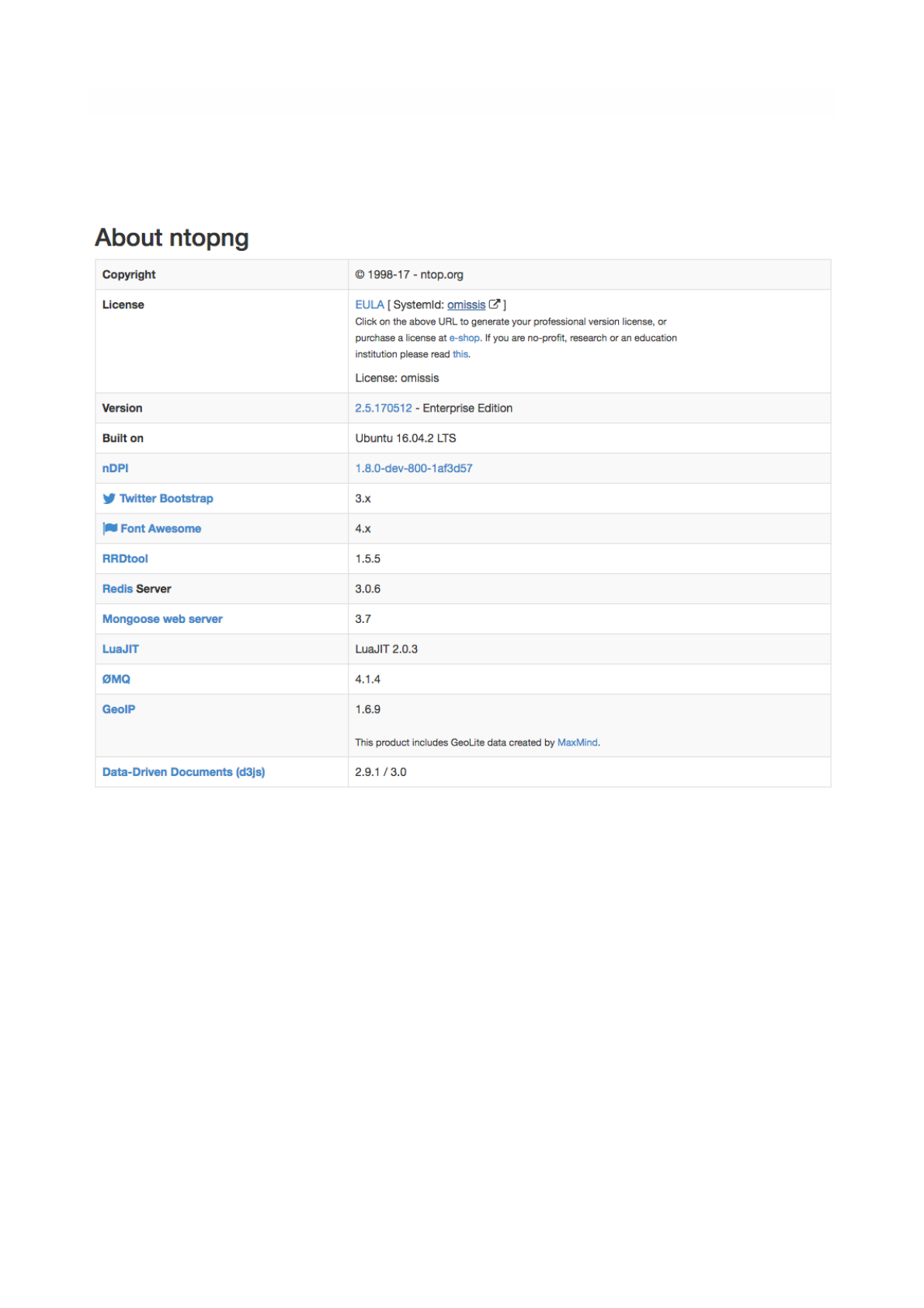Screen dimensions: 924x1308
Task: Click the Font Awesome flag icon
Action: [109, 528]
